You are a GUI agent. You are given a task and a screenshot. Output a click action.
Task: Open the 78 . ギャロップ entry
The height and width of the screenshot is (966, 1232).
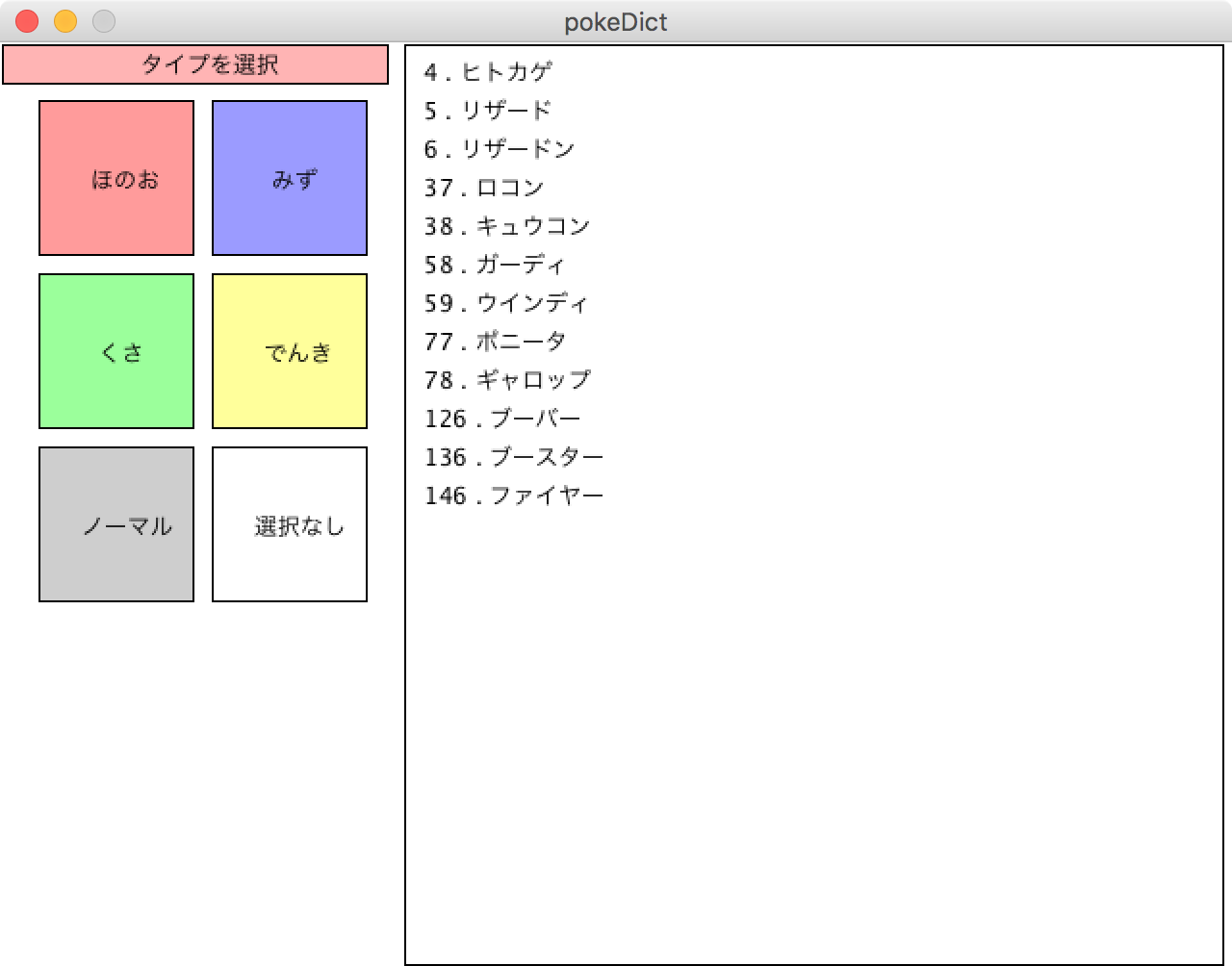tap(507, 380)
